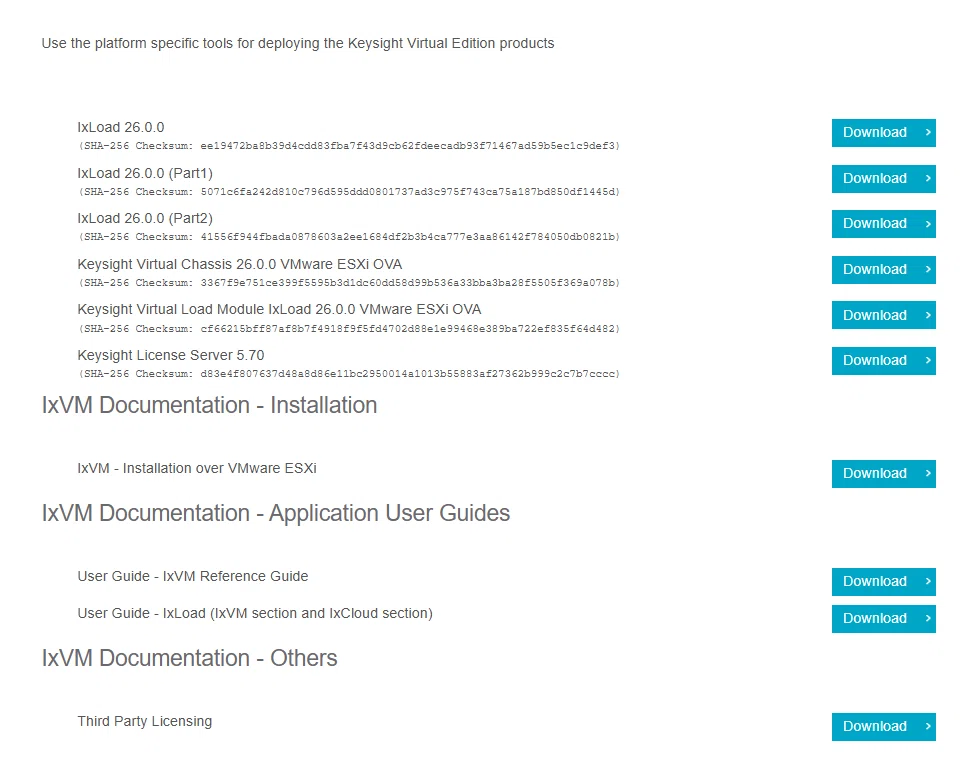963x767 pixels.
Task: Download IxLoad 26.0.0 base package
Action: [x=883, y=133]
